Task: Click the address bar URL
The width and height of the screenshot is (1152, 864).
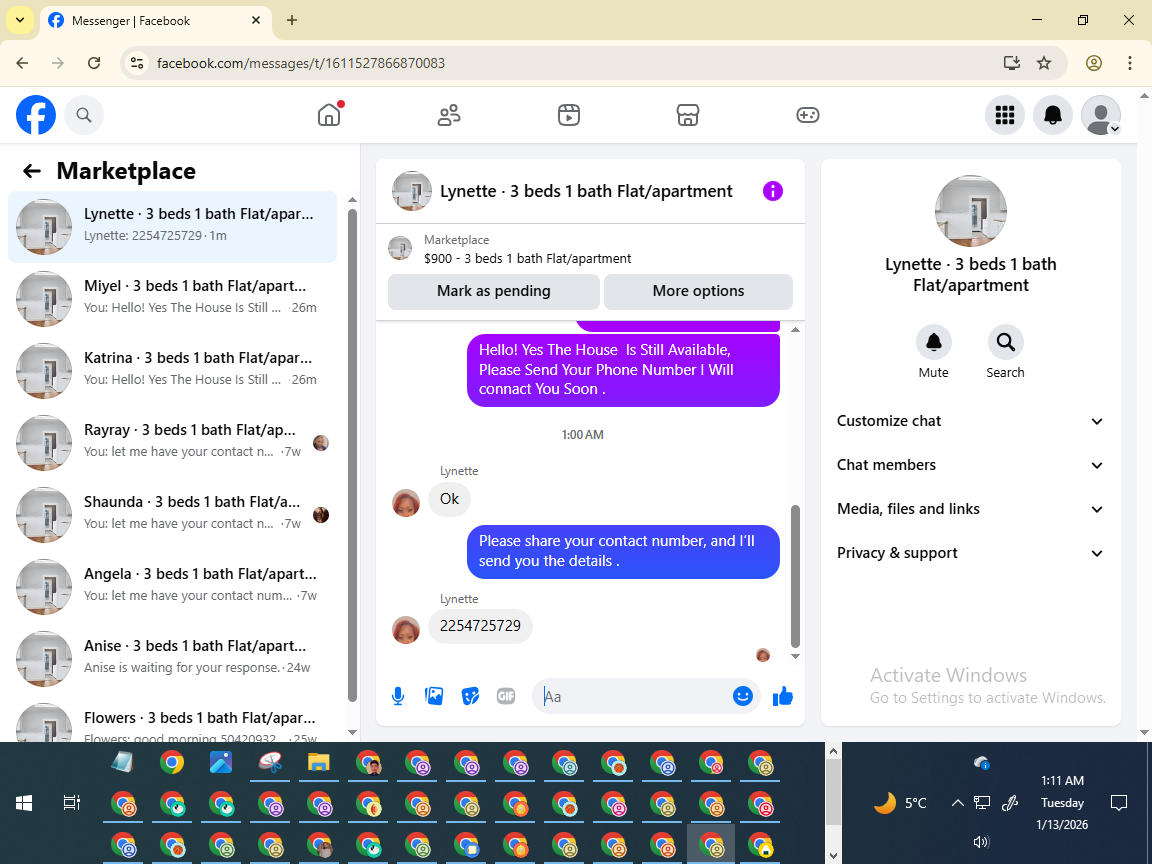Action: click(301, 63)
